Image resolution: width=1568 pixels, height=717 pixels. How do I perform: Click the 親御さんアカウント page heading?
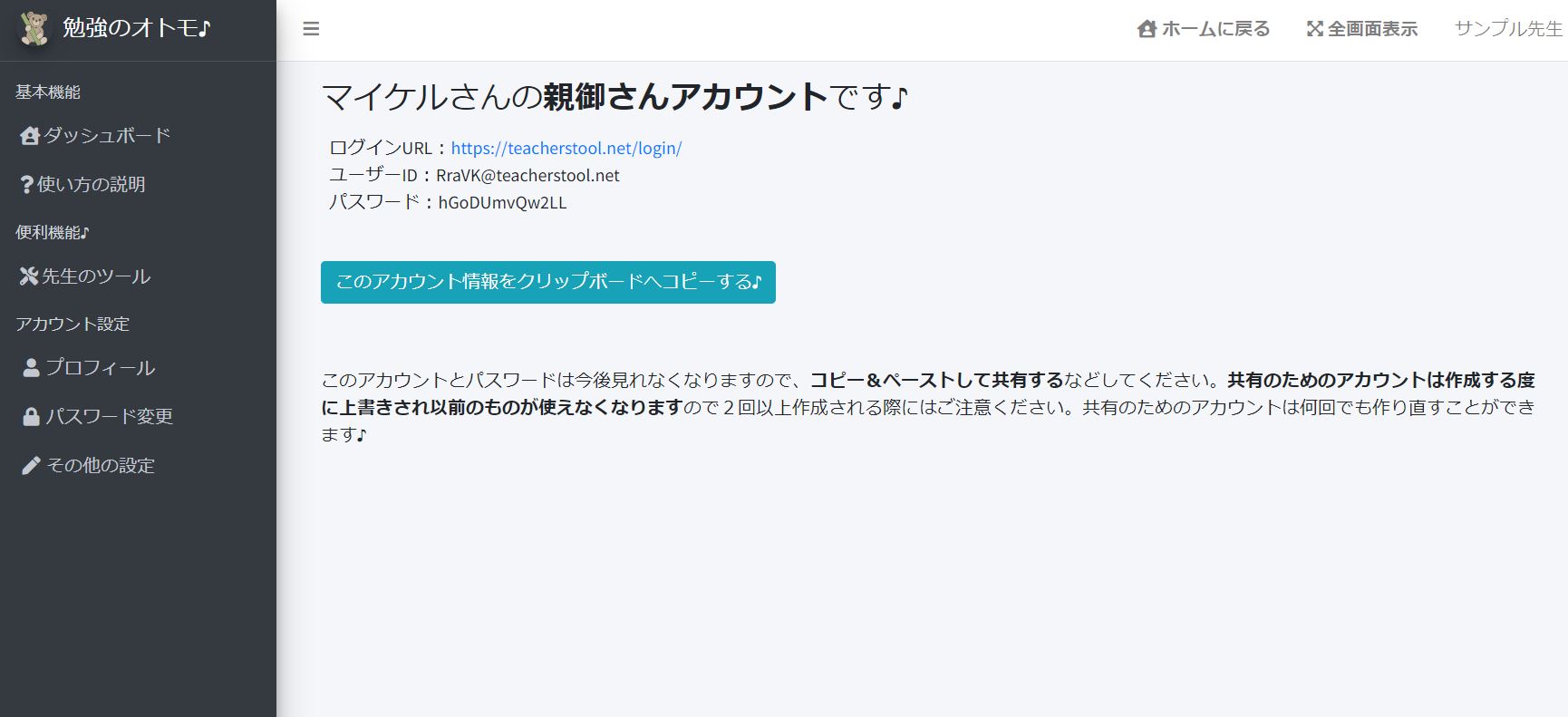[x=686, y=96]
